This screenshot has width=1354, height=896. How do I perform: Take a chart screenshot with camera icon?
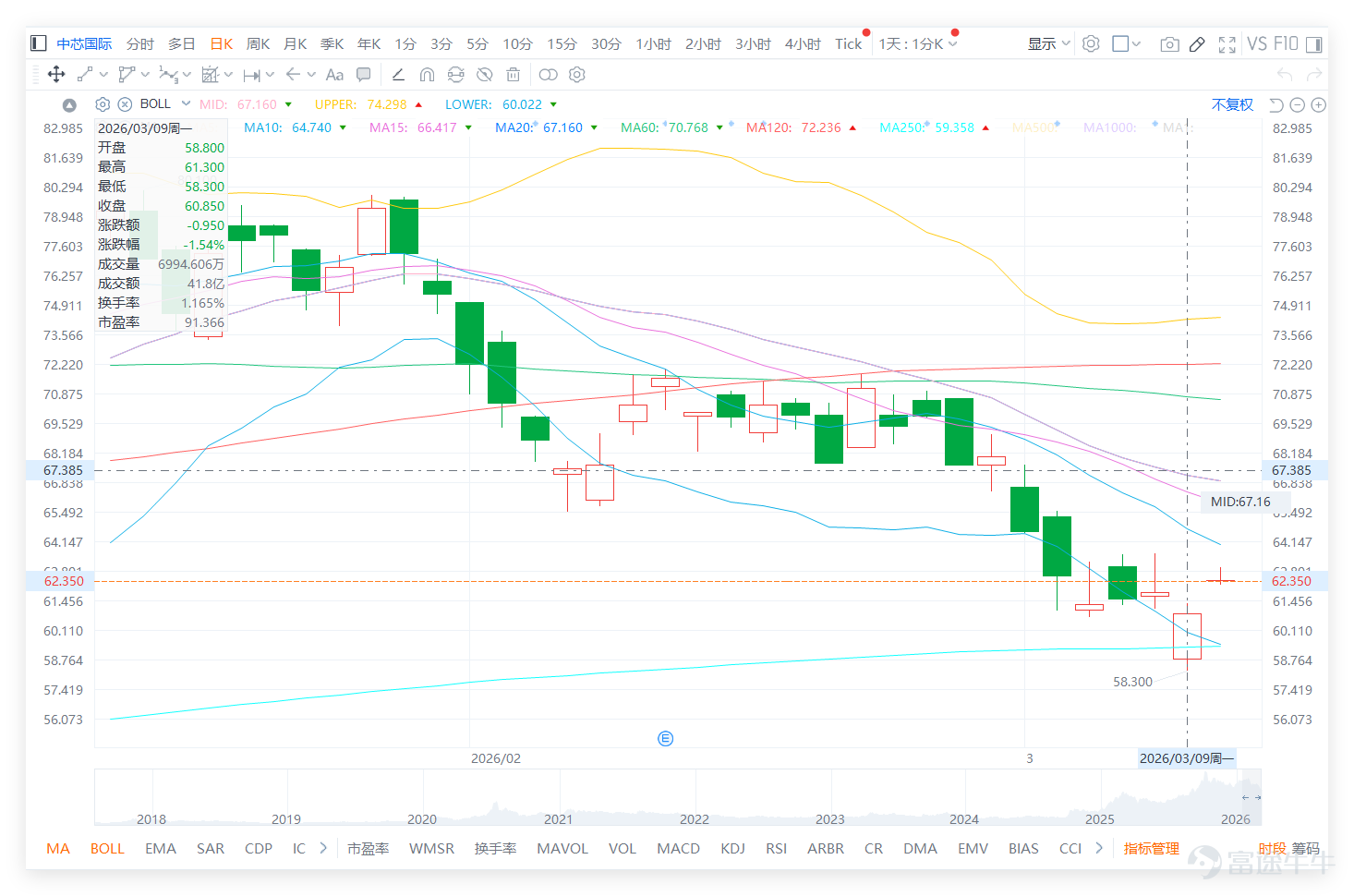click(1169, 43)
